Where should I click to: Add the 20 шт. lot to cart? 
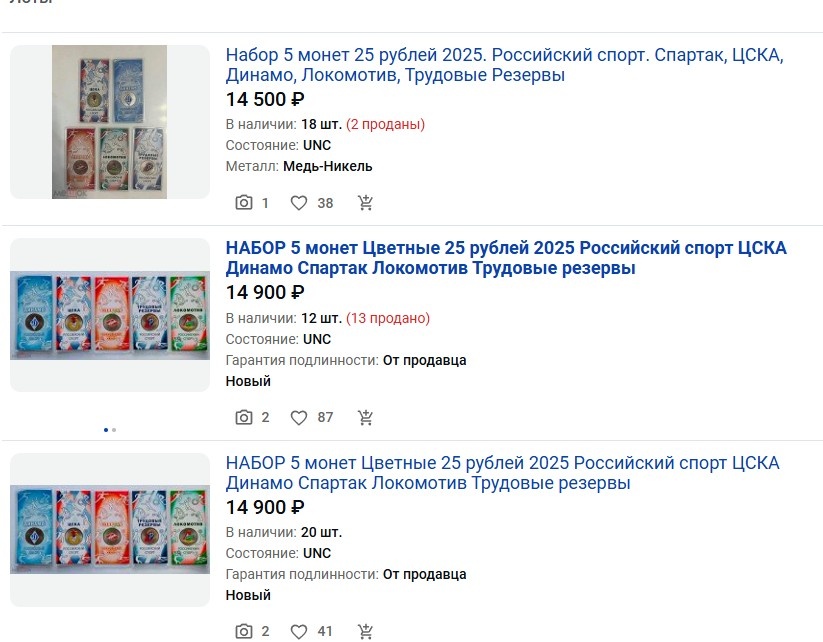click(365, 632)
